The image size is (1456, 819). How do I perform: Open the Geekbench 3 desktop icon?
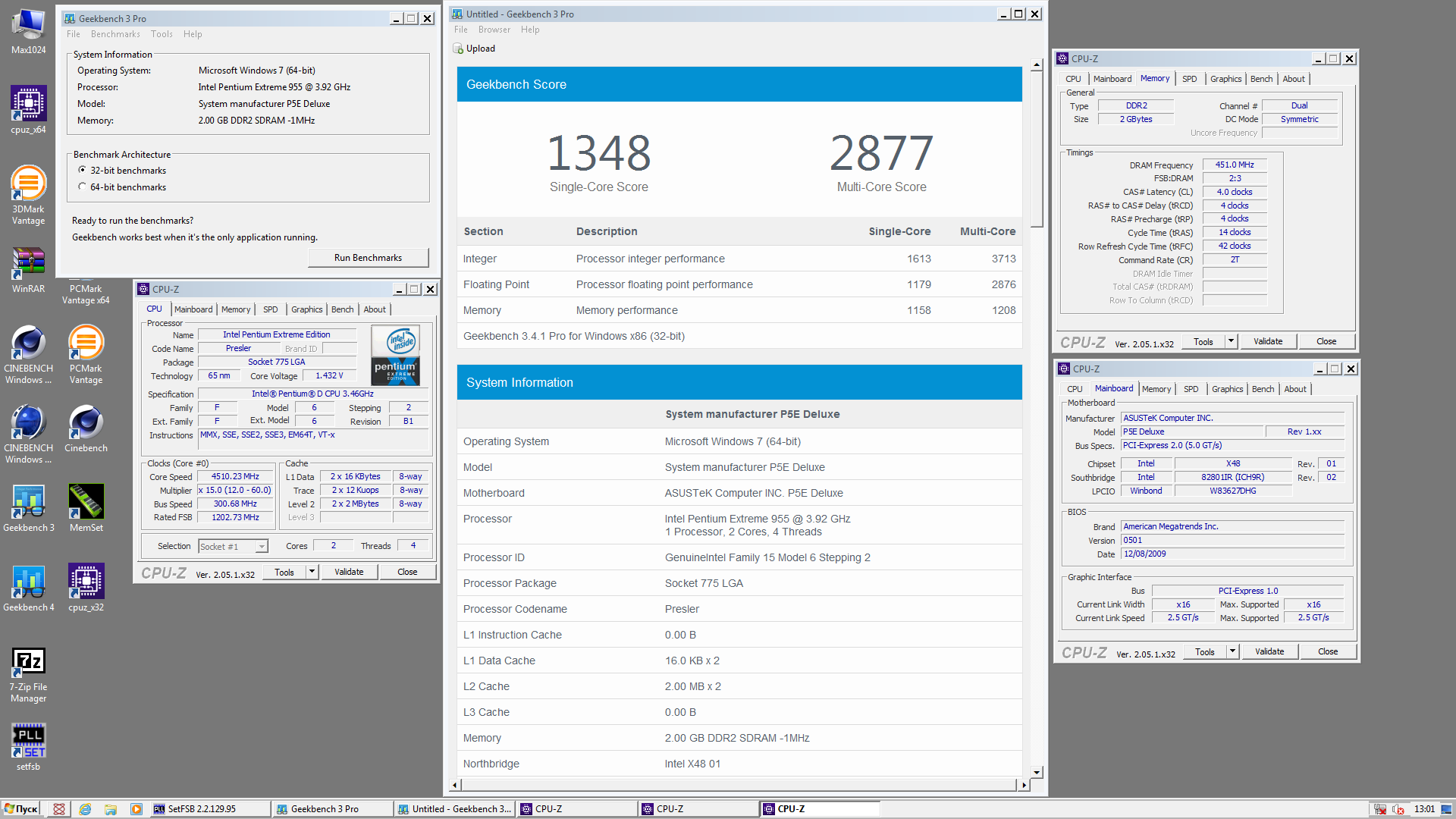(28, 509)
